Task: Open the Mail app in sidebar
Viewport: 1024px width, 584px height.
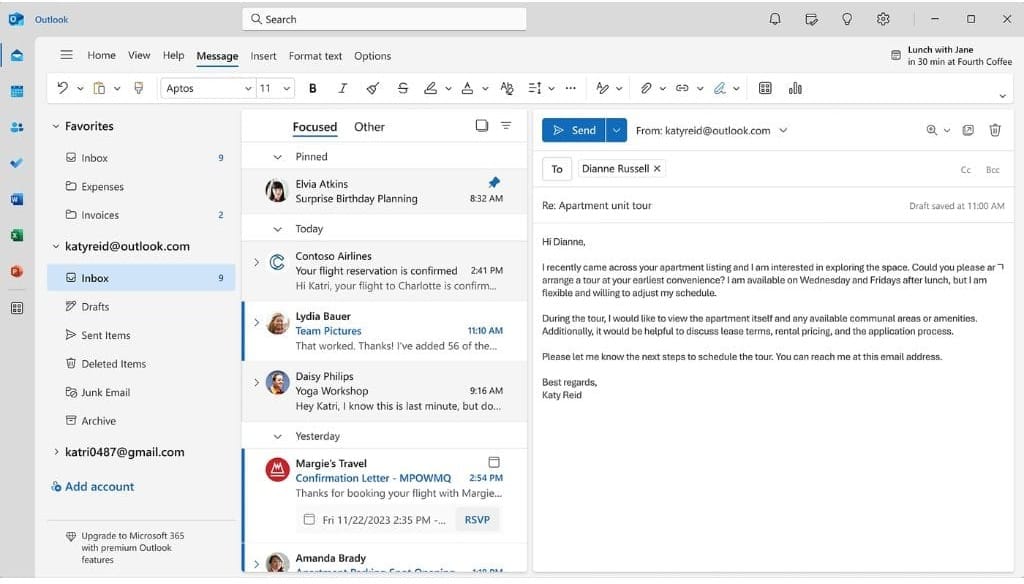Action: coord(17,56)
